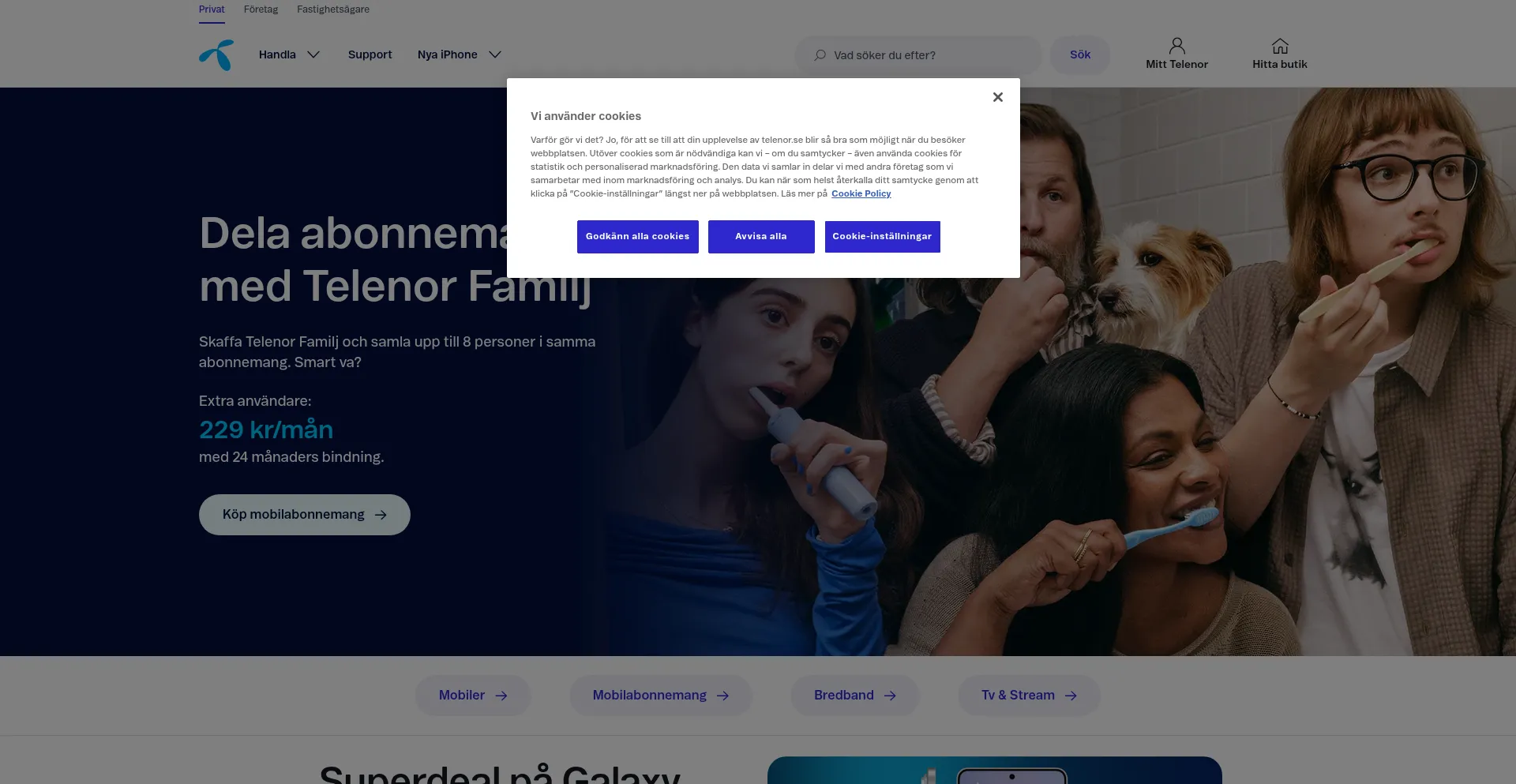
Task: Click arrow icon on Mobiler pill
Action: (501, 696)
